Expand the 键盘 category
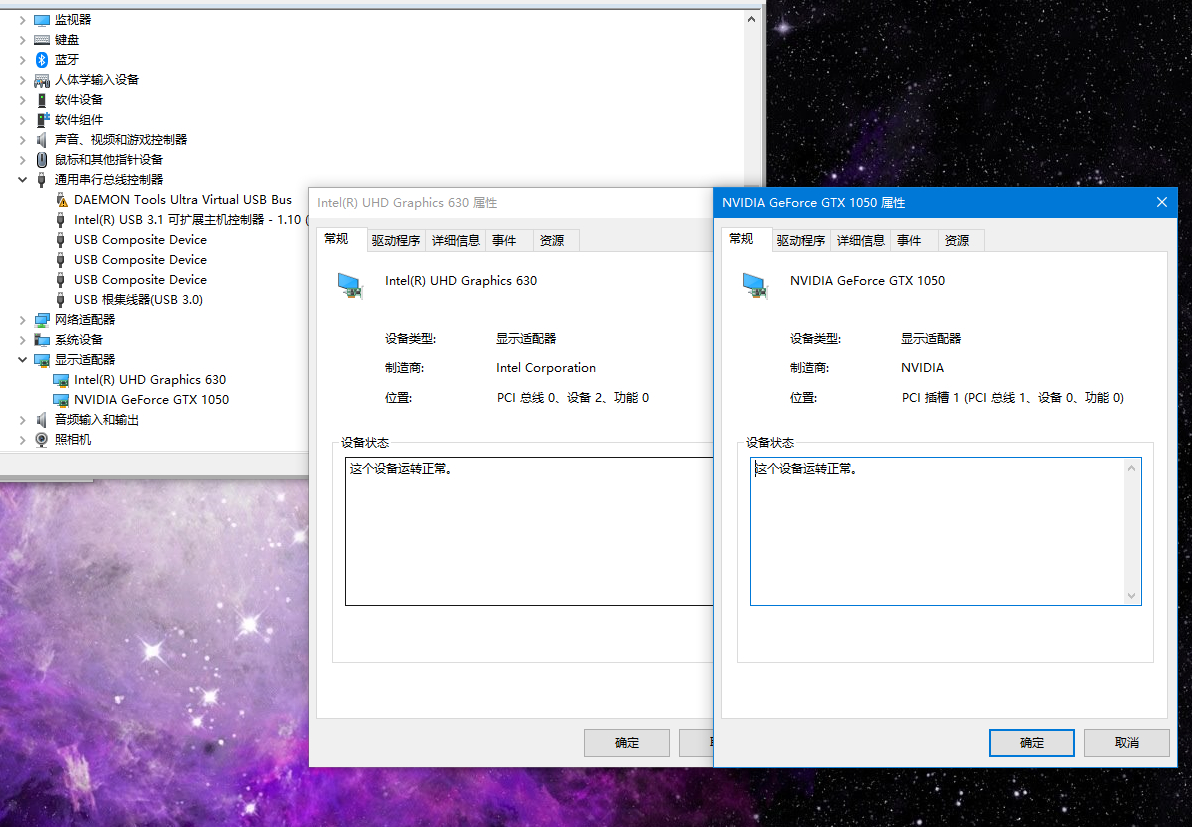This screenshot has height=827, width=1192. point(22,40)
